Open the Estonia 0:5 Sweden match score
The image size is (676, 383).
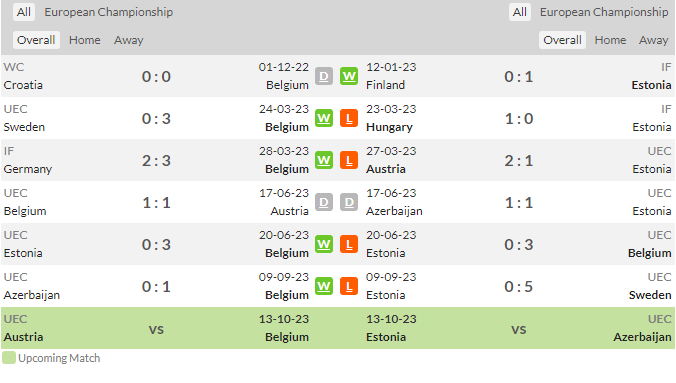[519, 286]
